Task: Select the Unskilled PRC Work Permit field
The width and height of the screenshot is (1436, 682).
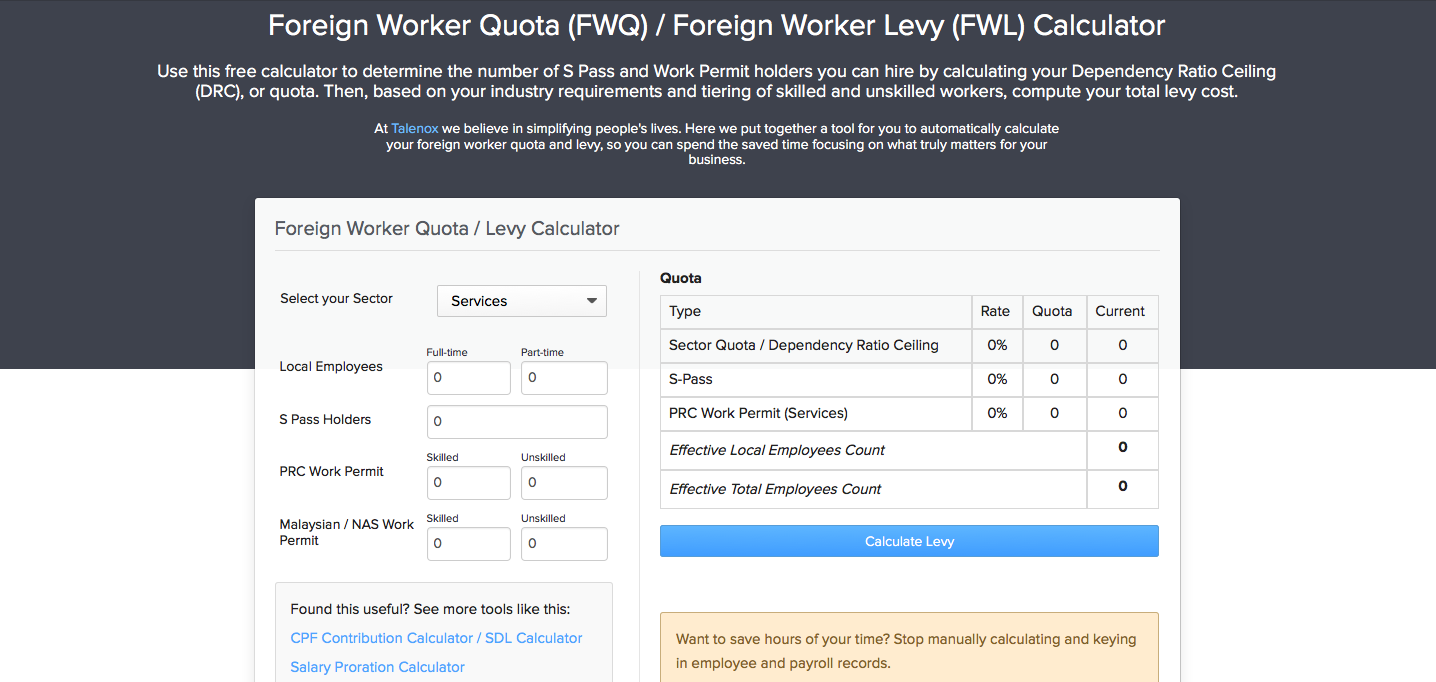Action: click(564, 482)
